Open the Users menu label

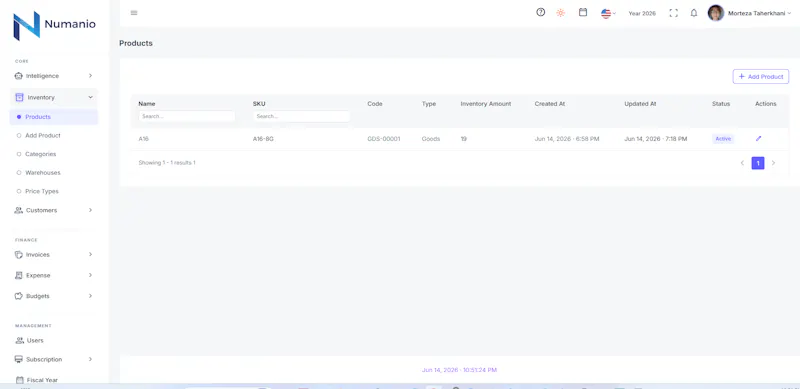point(35,341)
